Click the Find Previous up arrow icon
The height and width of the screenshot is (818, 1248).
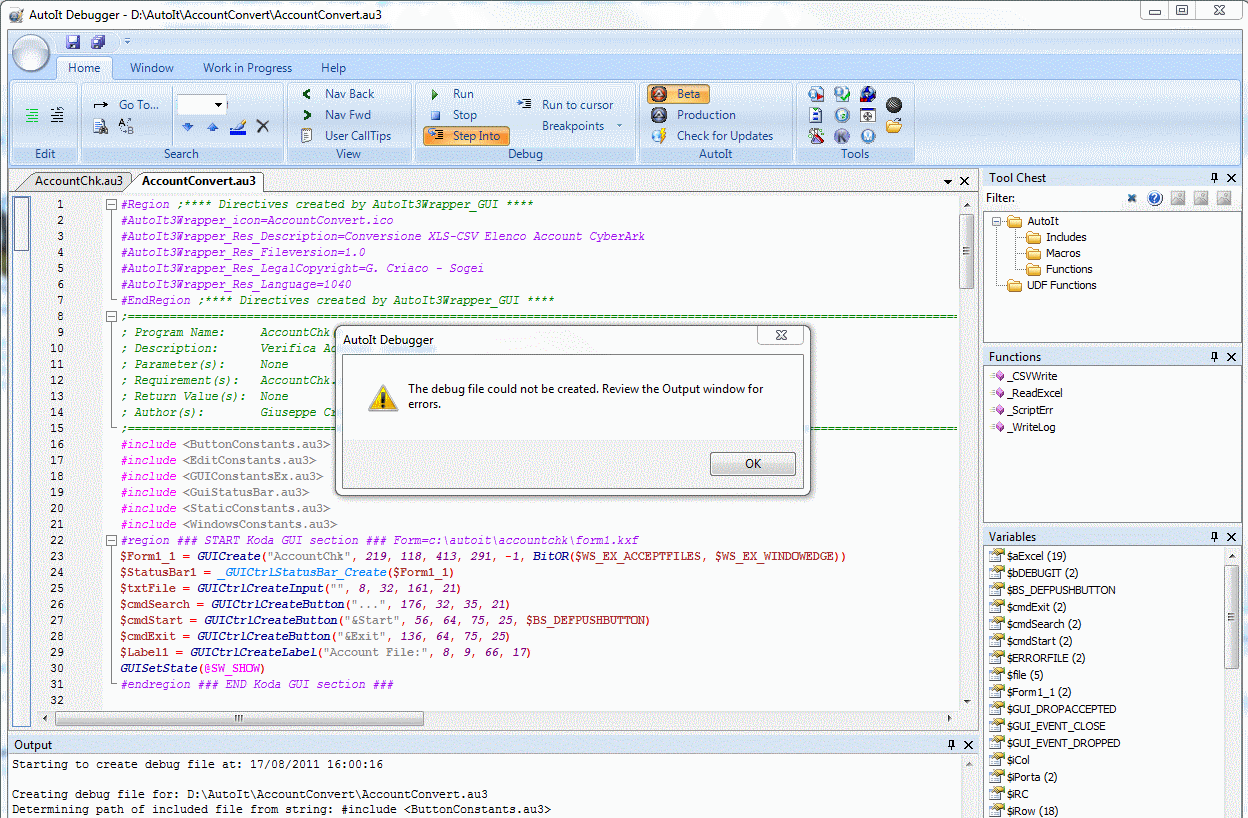(212, 127)
